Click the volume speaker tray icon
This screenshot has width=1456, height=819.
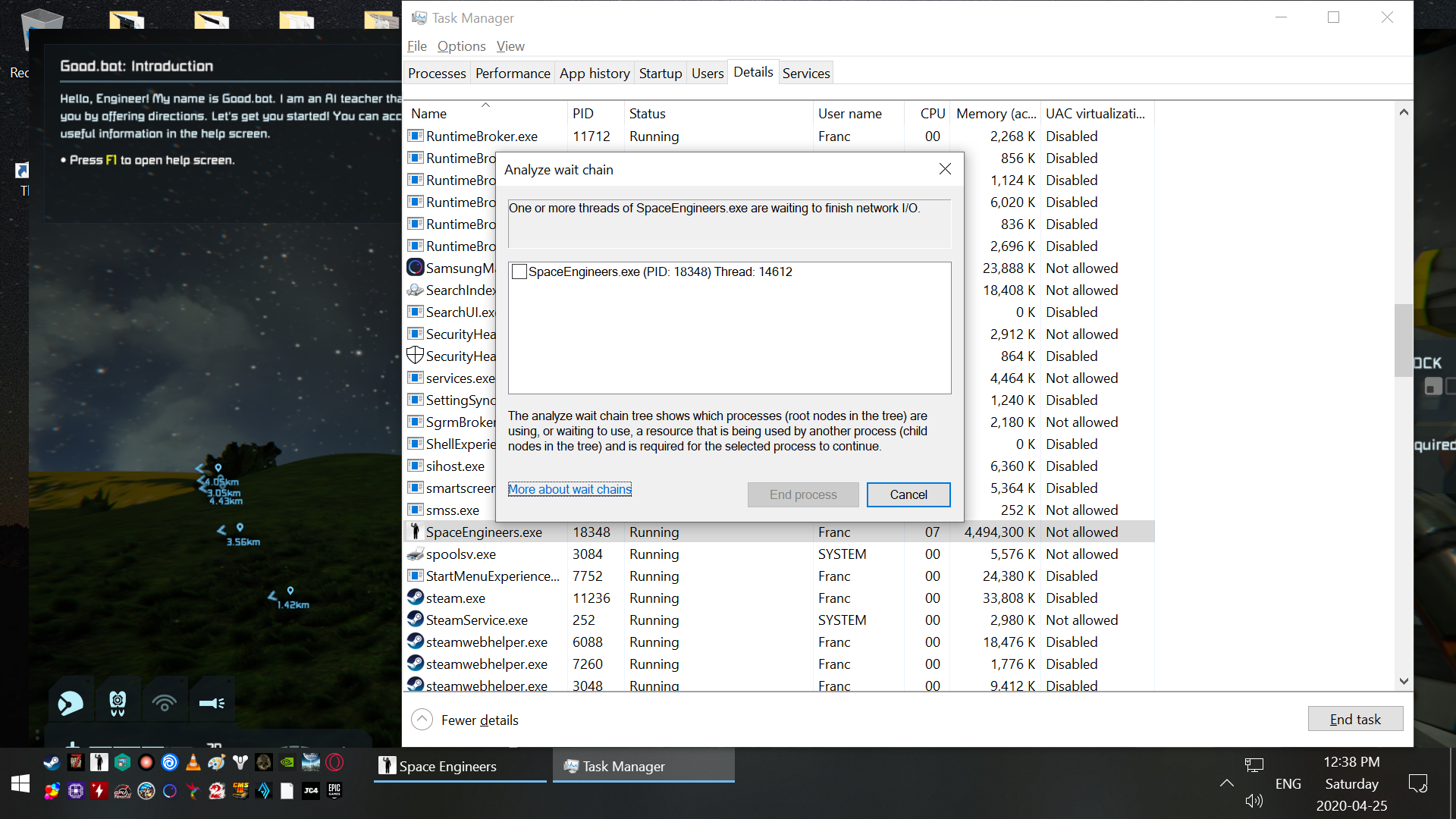tap(1254, 801)
